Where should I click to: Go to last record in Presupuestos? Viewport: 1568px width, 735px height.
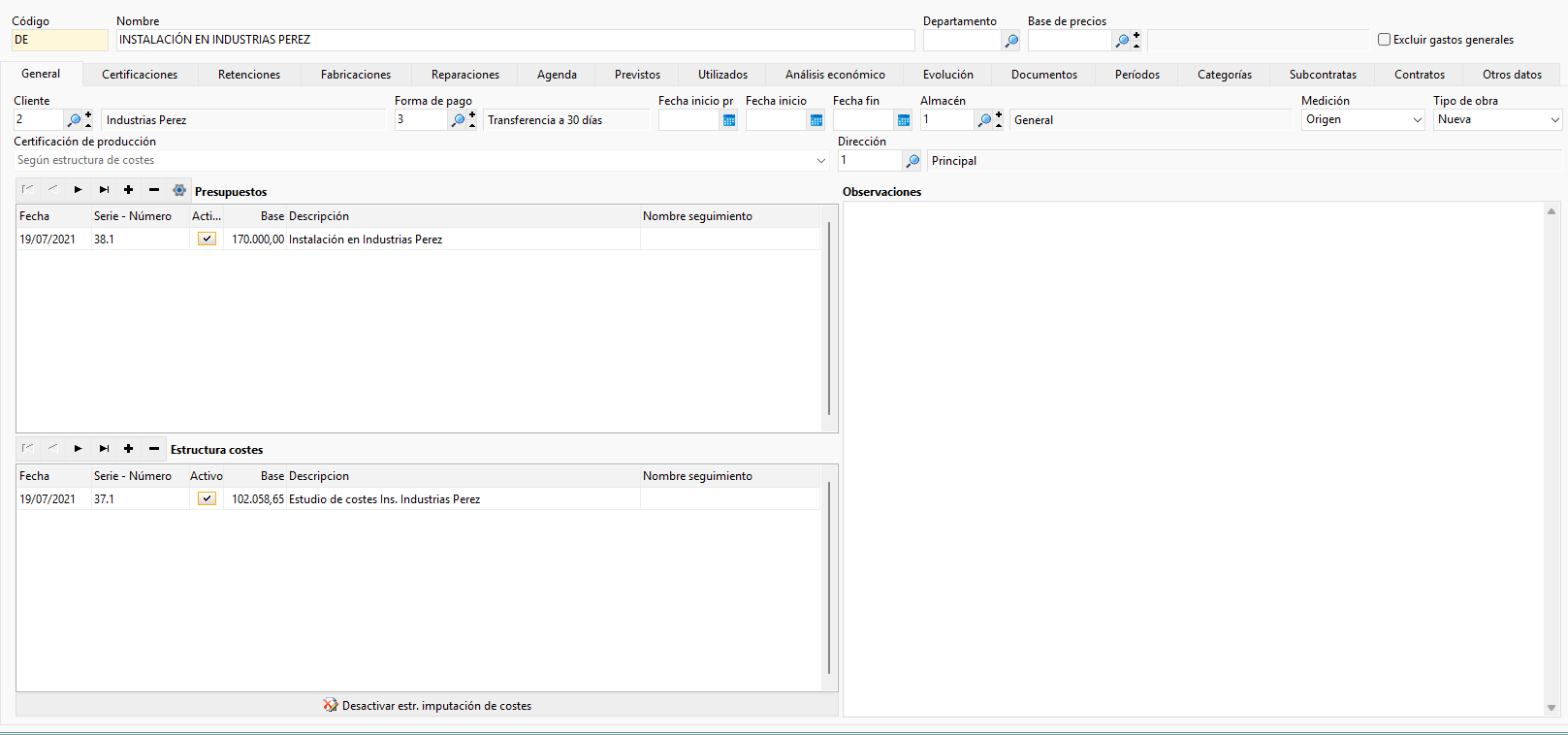click(x=104, y=190)
